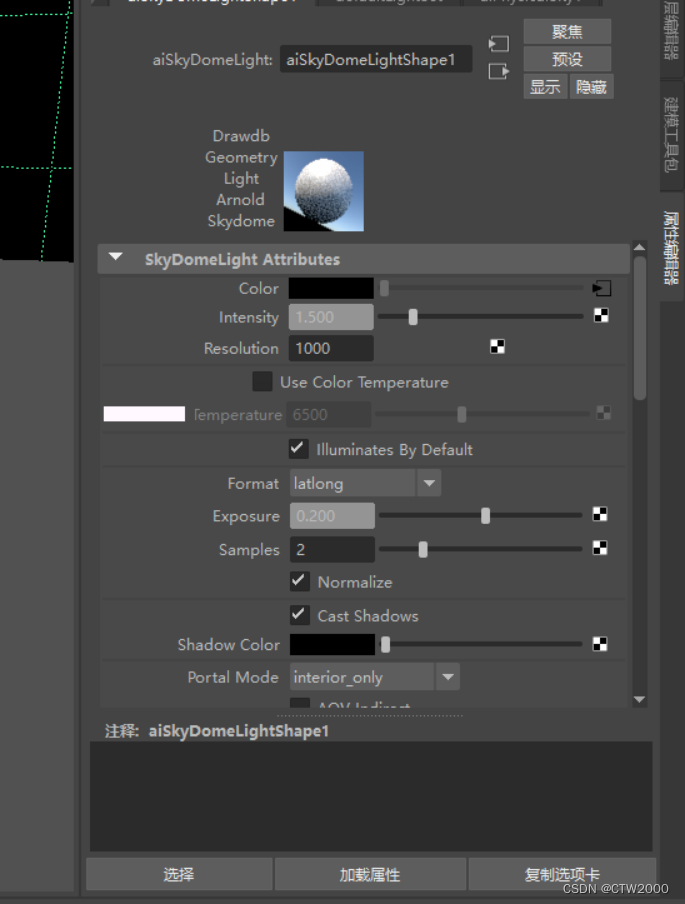Click the attribute panel scrollbar up arrow

coord(639,247)
